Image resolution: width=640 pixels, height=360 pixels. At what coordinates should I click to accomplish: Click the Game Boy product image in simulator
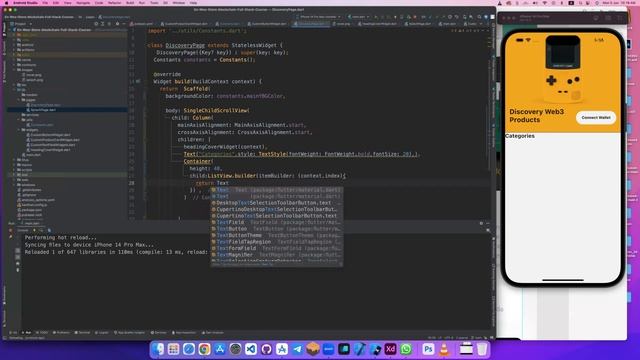click(563, 69)
